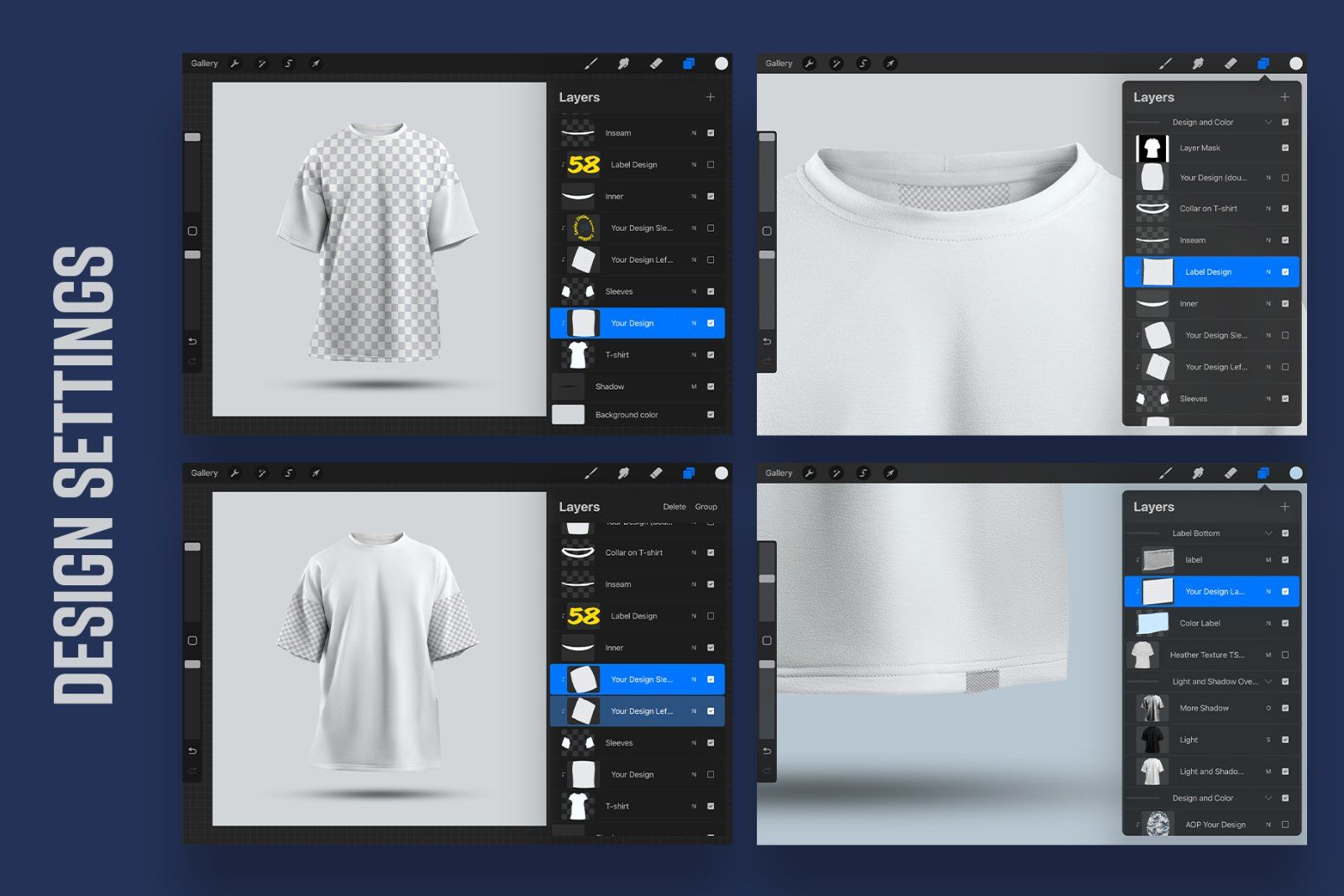
Task: Collapse the Label Bottom group
Action: [1268, 532]
